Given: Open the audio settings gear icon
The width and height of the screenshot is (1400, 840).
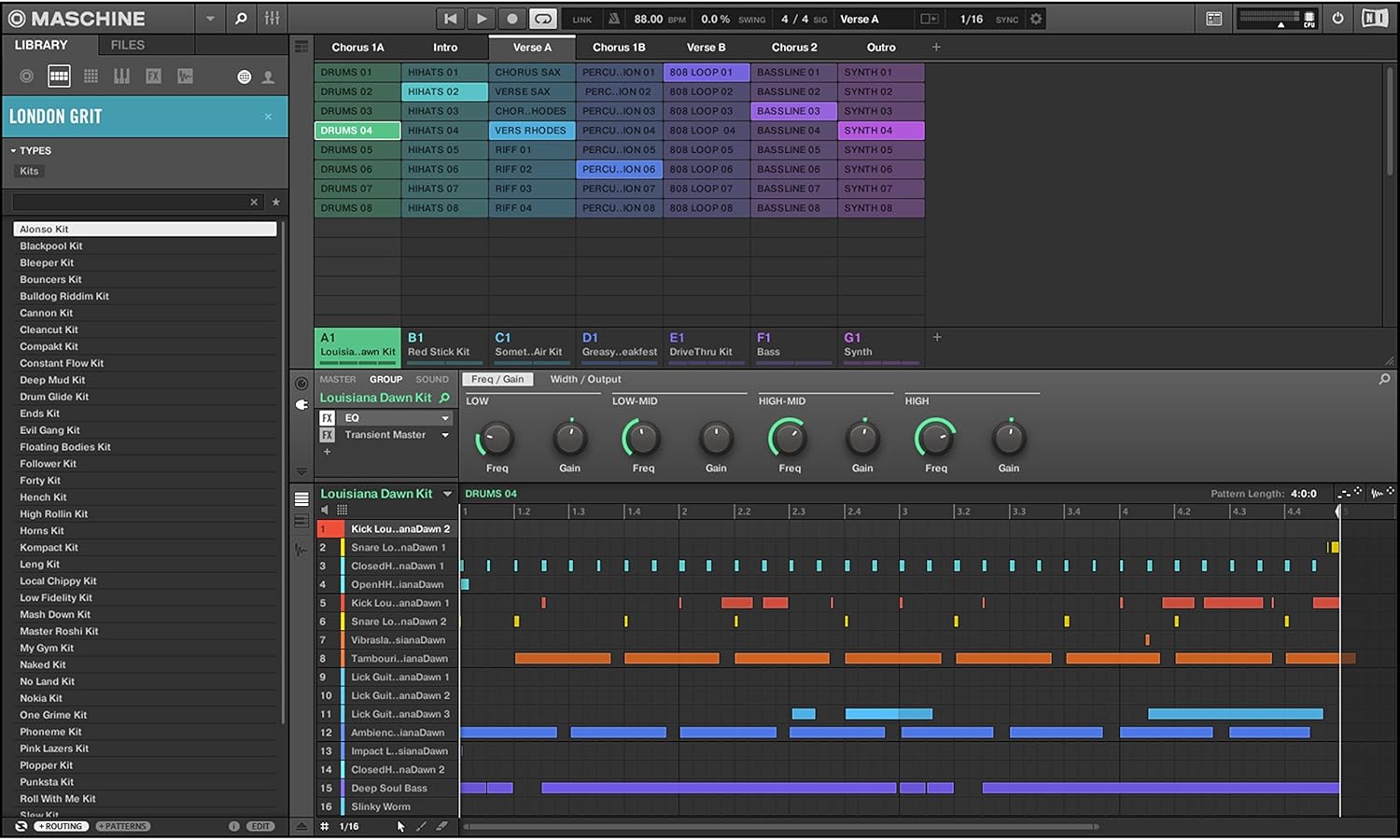Looking at the screenshot, I should (x=1035, y=18).
